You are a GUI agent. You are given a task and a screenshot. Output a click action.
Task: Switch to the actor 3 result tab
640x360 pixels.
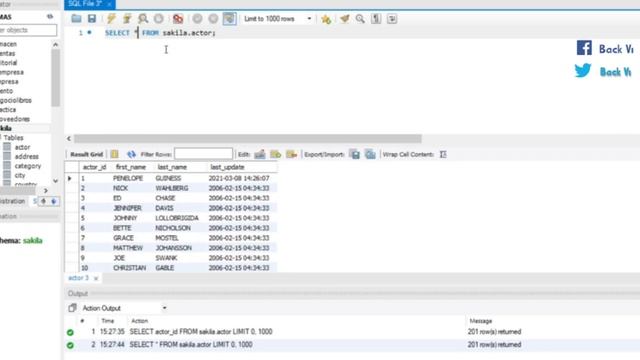(x=78, y=278)
